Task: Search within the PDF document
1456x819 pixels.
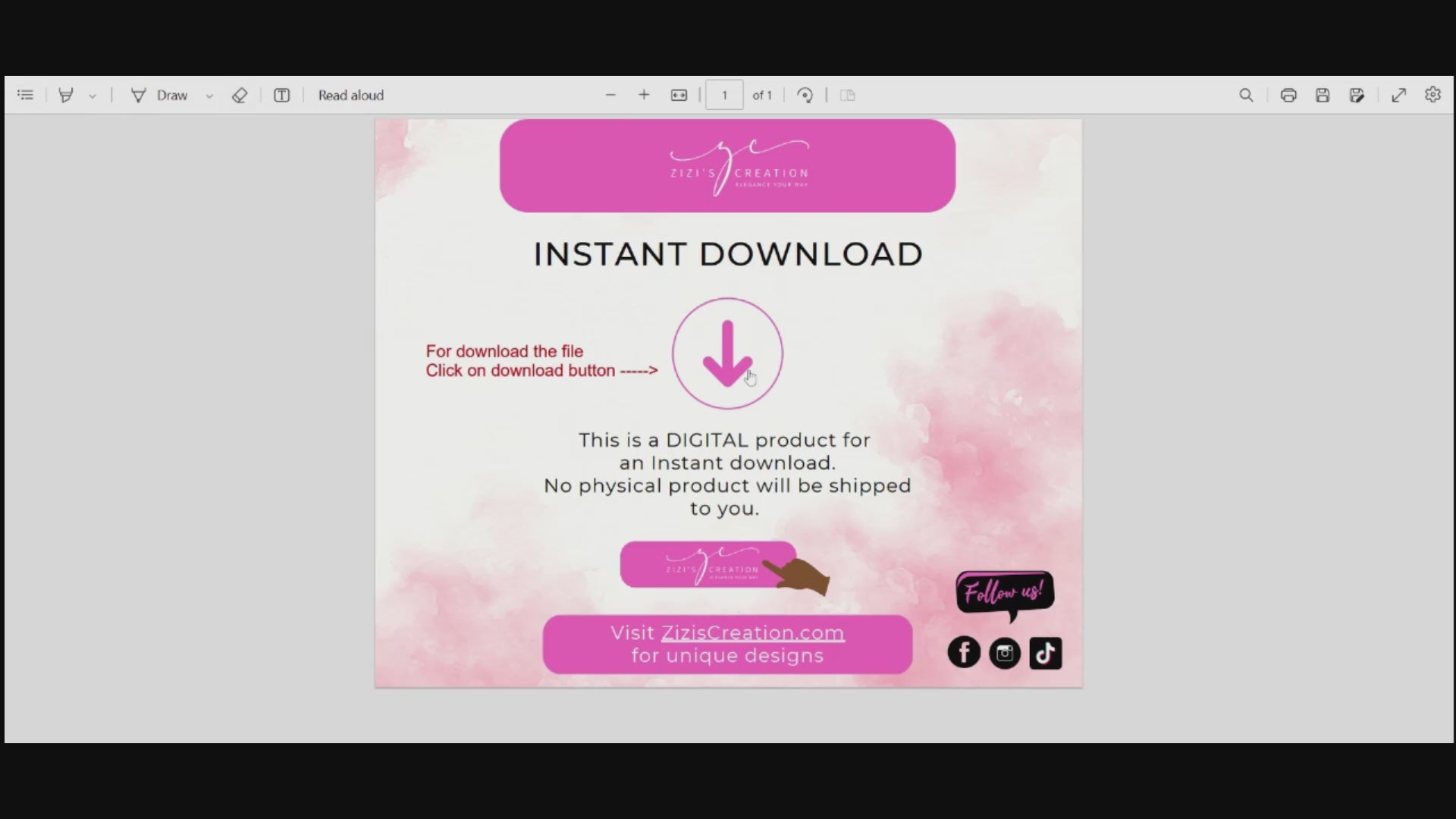Action: pyautogui.click(x=1246, y=95)
